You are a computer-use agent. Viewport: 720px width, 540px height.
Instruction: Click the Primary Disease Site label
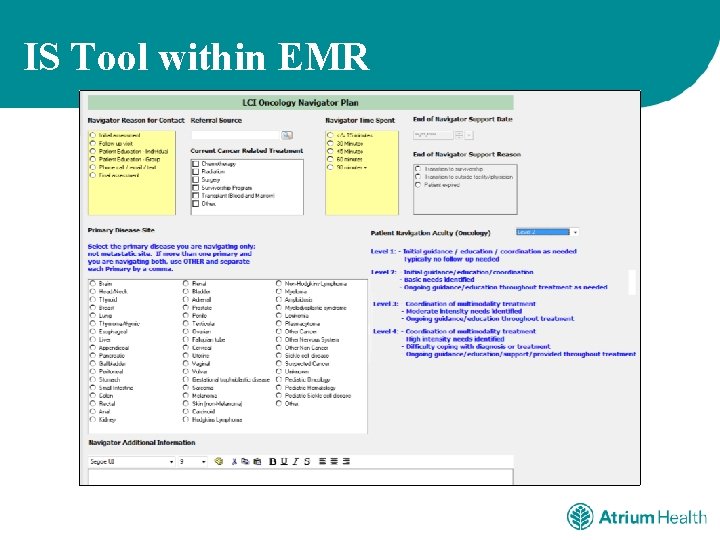tap(121, 230)
